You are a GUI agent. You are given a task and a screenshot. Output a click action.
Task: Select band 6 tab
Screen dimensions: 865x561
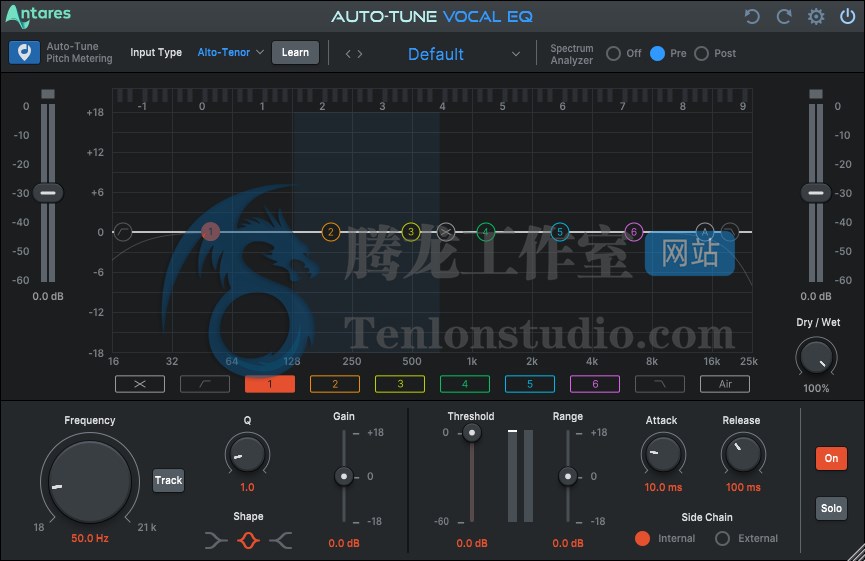595,384
